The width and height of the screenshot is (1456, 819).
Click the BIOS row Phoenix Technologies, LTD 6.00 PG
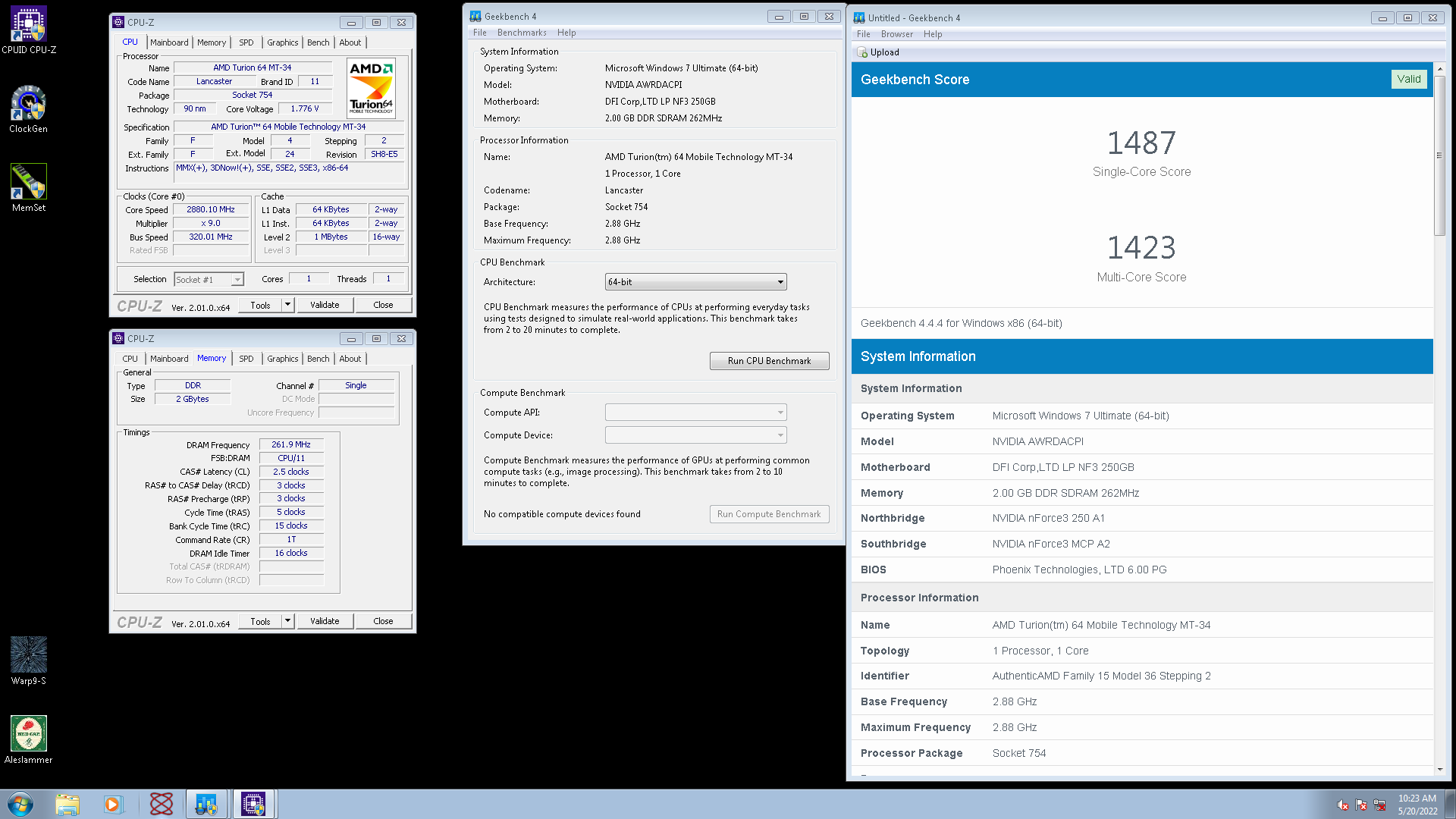pos(1142,570)
